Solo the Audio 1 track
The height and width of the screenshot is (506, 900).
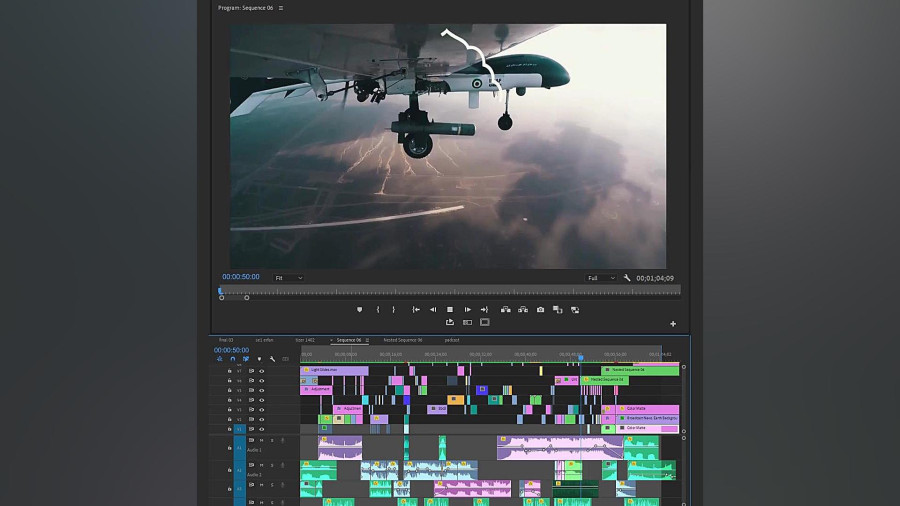click(272, 441)
